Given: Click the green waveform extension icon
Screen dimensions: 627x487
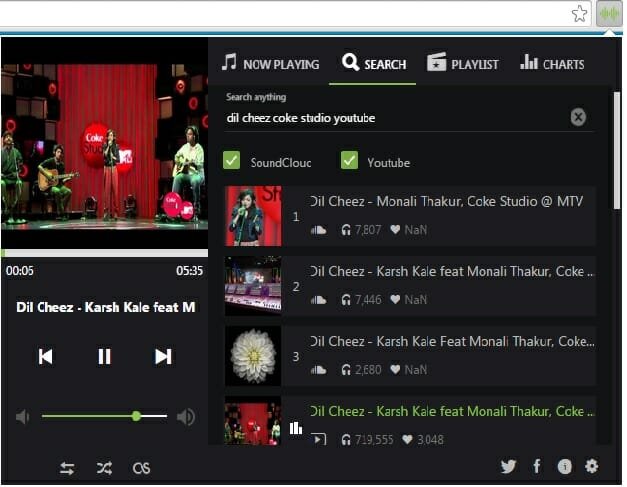Looking at the screenshot, I should coord(609,14).
